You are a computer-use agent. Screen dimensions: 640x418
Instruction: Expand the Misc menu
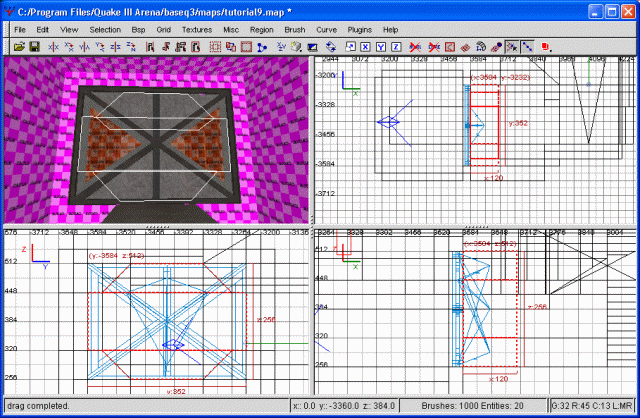pyautogui.click(x=231, y=30)
